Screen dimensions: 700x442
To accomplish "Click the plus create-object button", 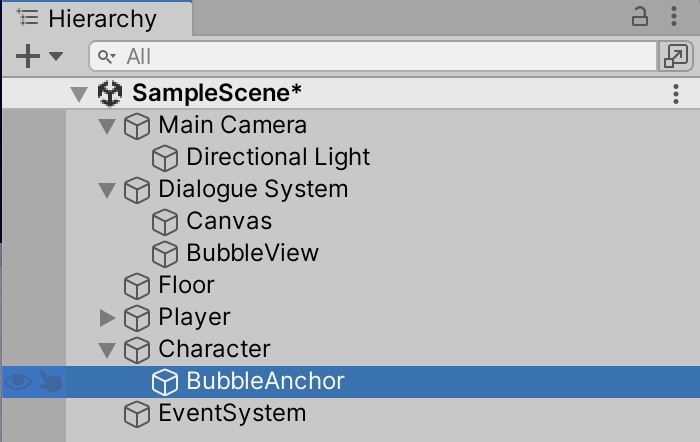I will click(x=27, y=57).
